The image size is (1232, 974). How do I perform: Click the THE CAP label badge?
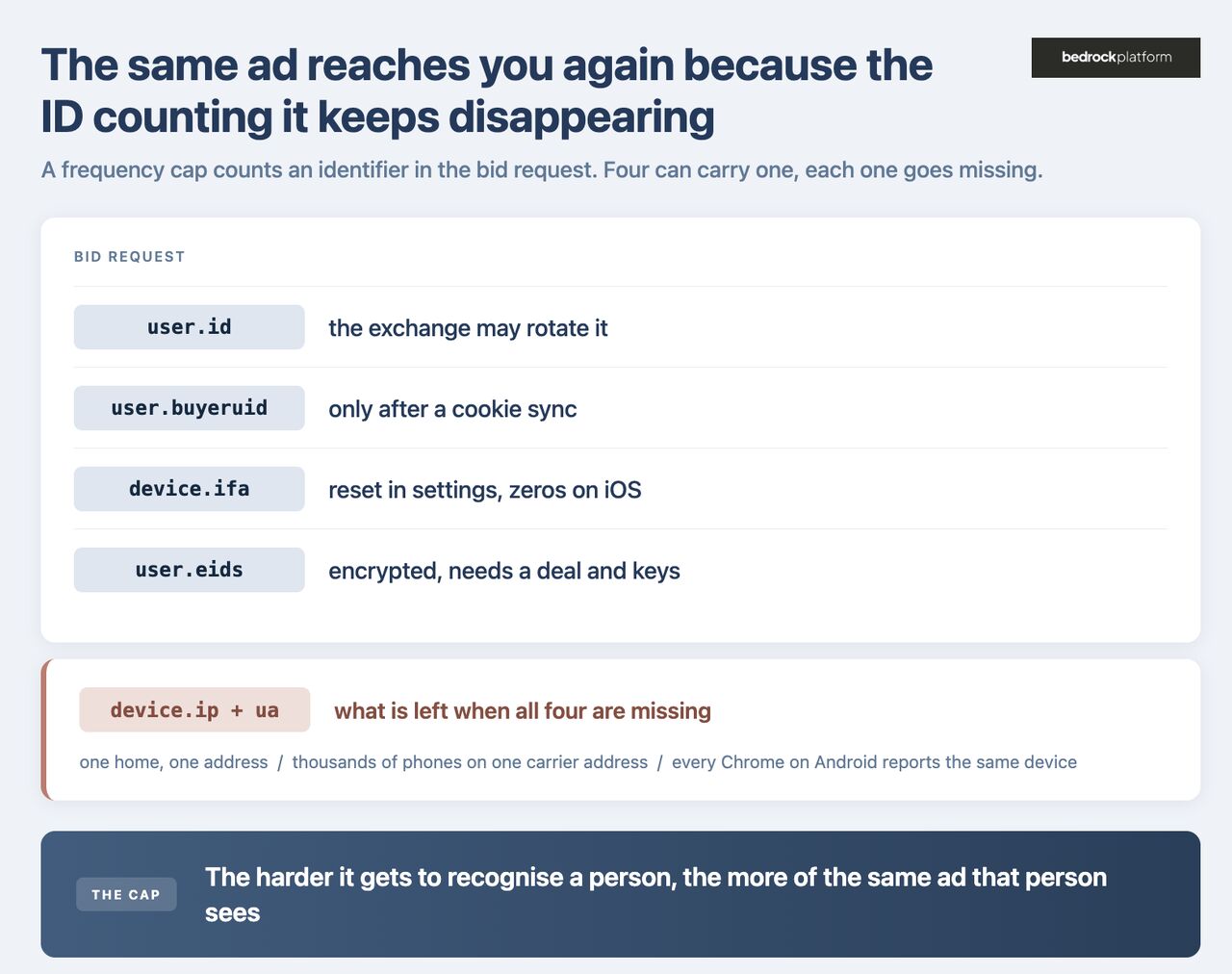[126, 894]
